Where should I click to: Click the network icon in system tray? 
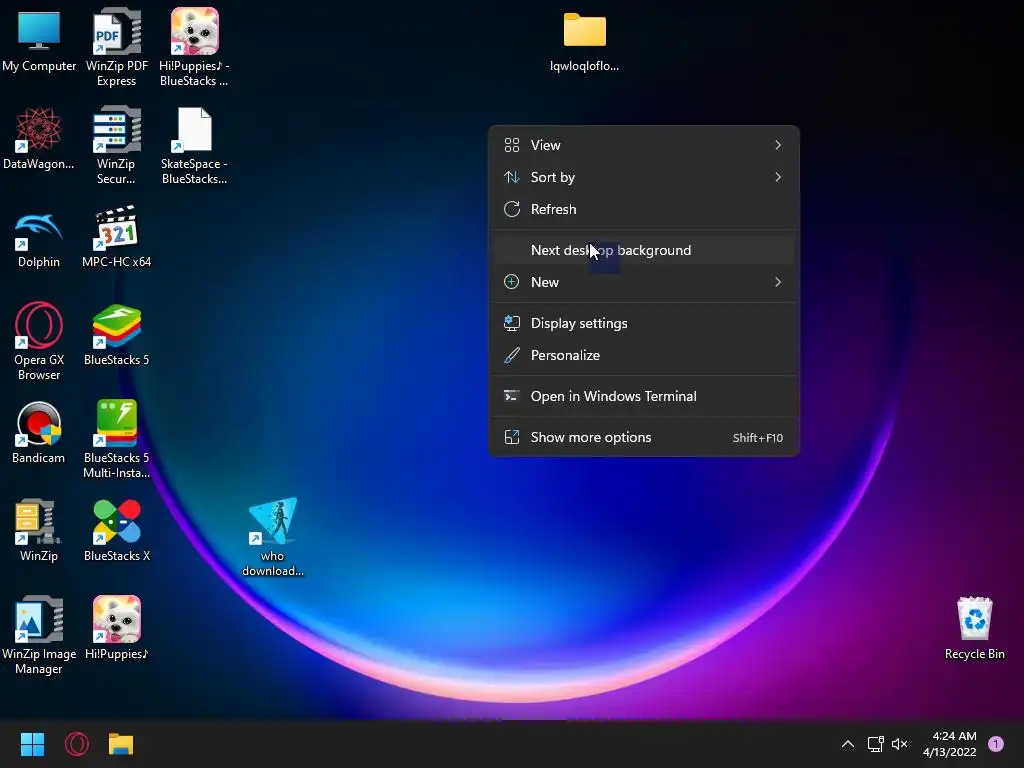875,744
